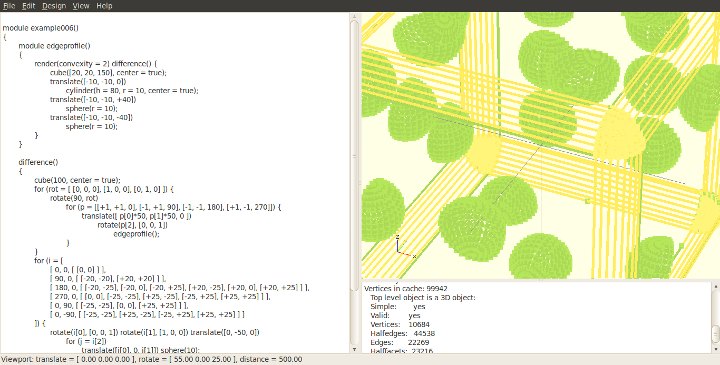
Task: Click the '[ 180, 0, [ [-20, -25]' line
Action: 180,287
